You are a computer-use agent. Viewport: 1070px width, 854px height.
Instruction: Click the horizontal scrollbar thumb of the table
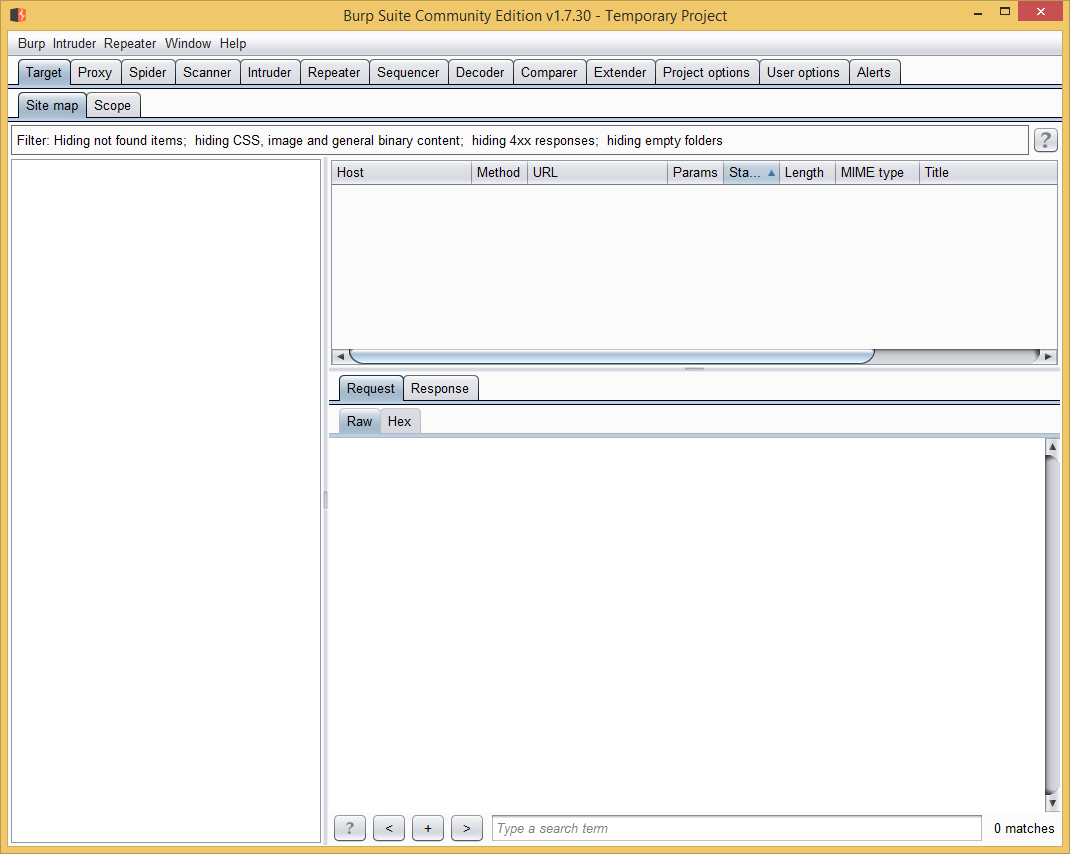[611, 356]
